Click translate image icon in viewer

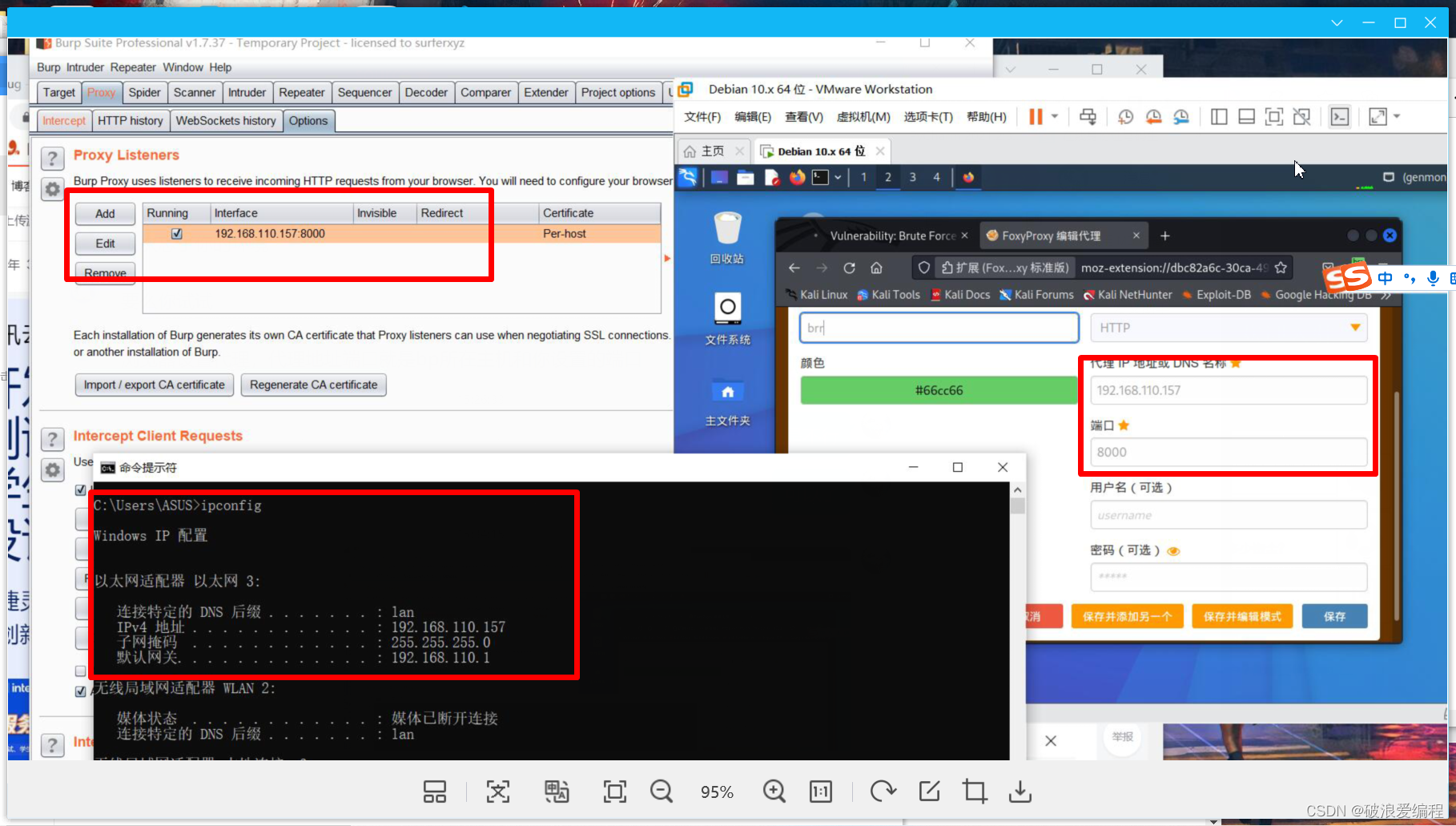pyautogui.click(x=557, y=792)
